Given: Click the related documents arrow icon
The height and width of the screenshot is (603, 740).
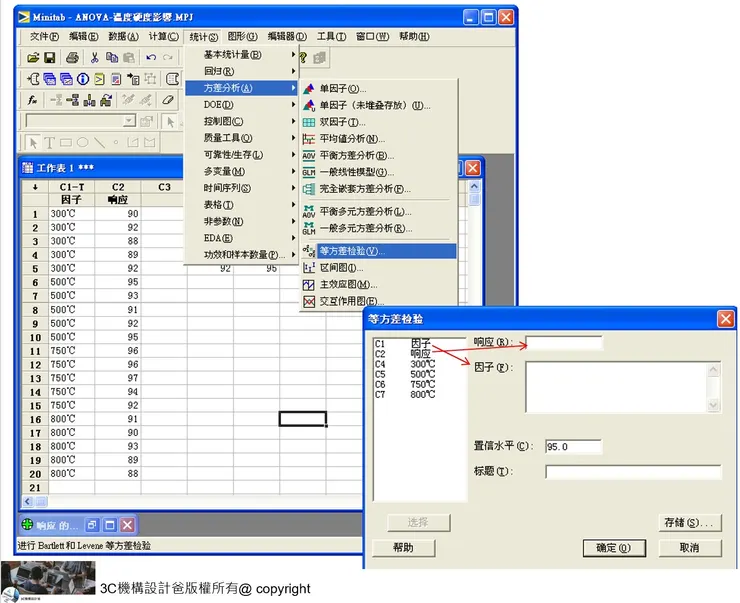Looking at the screenshot, I should point(133,79).
